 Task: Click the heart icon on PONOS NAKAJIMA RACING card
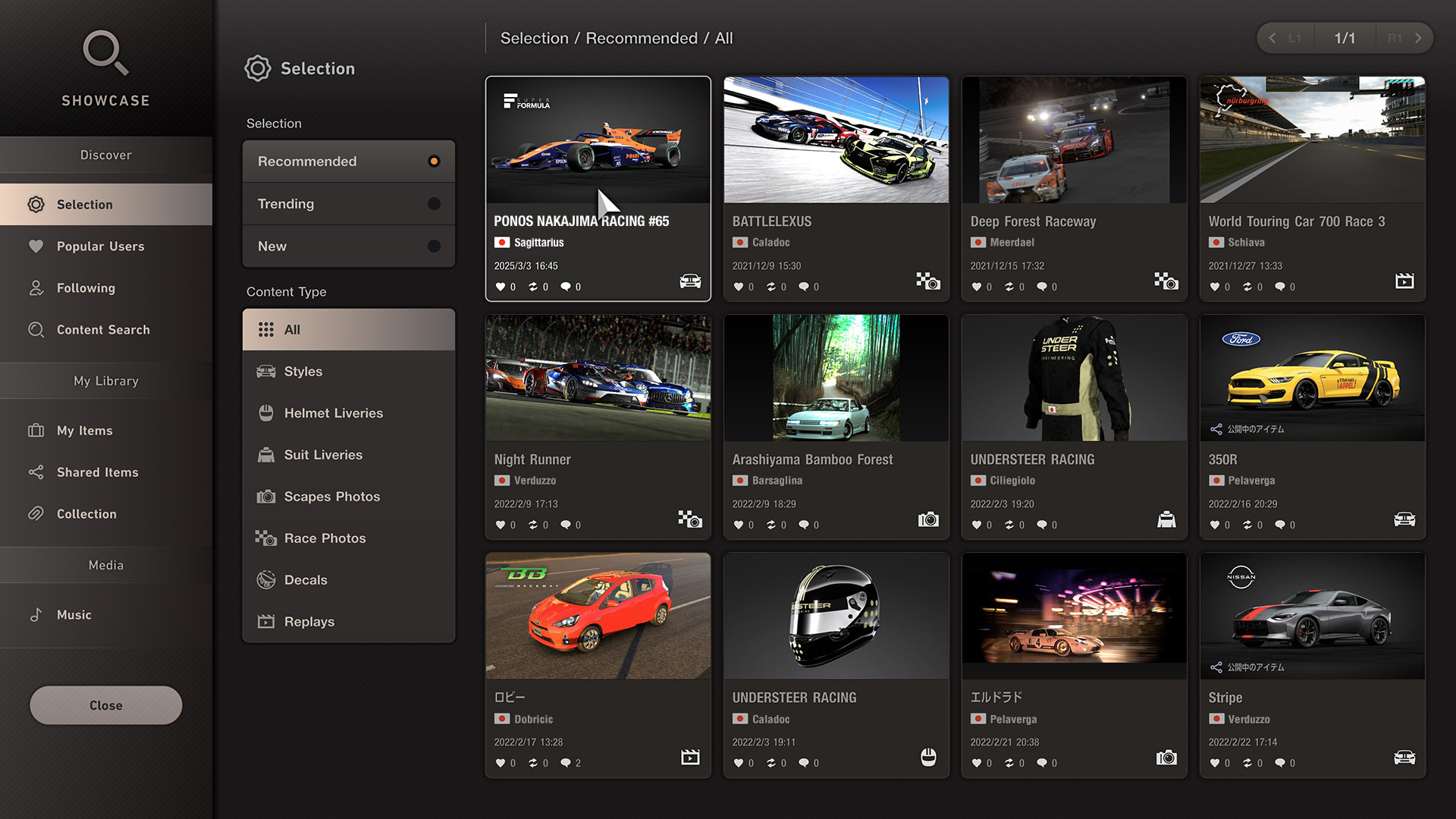[x=500, y=287]
